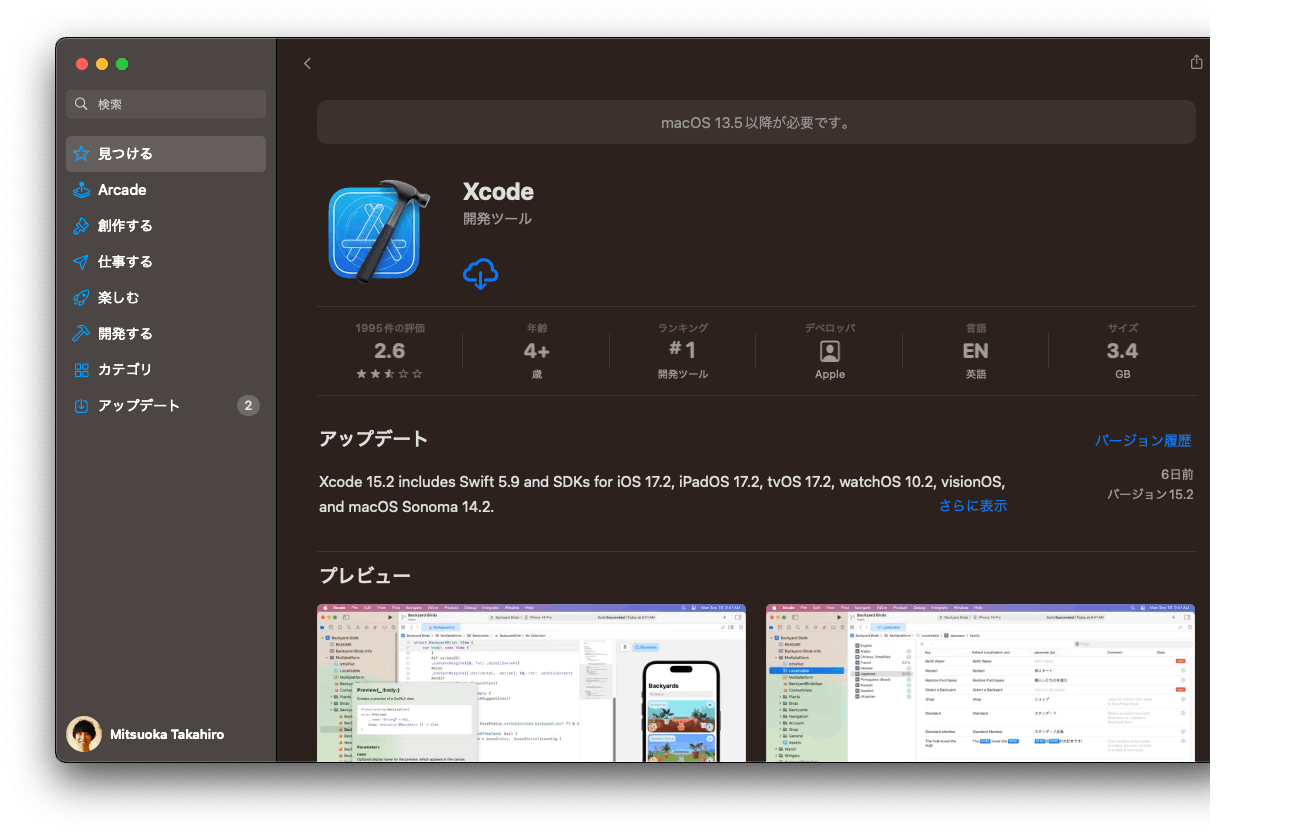Open the カテゴリ page
The width and height of the screenshot is (1292, 836).
[166, 370]
